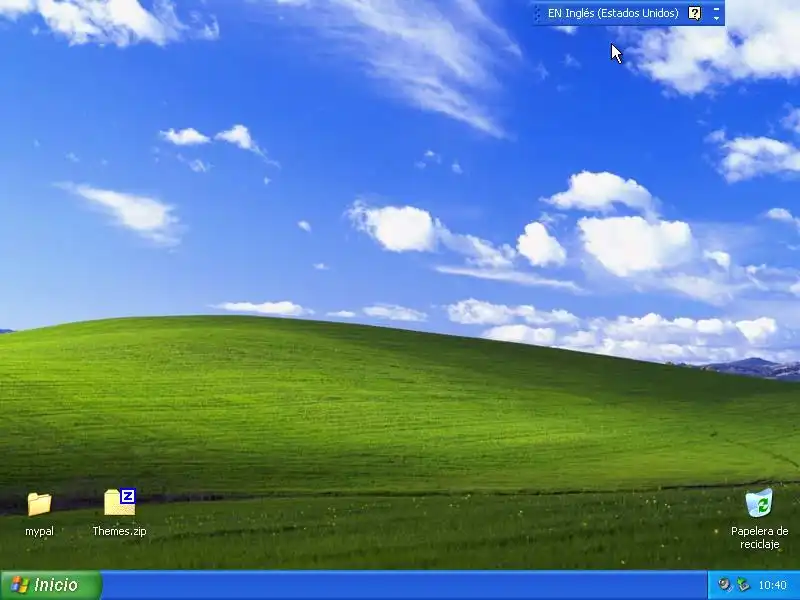Image resolution: width=800 pixels, height=600 pixels.
Task: Open language bar options down arrow
Action: point(716,18)
